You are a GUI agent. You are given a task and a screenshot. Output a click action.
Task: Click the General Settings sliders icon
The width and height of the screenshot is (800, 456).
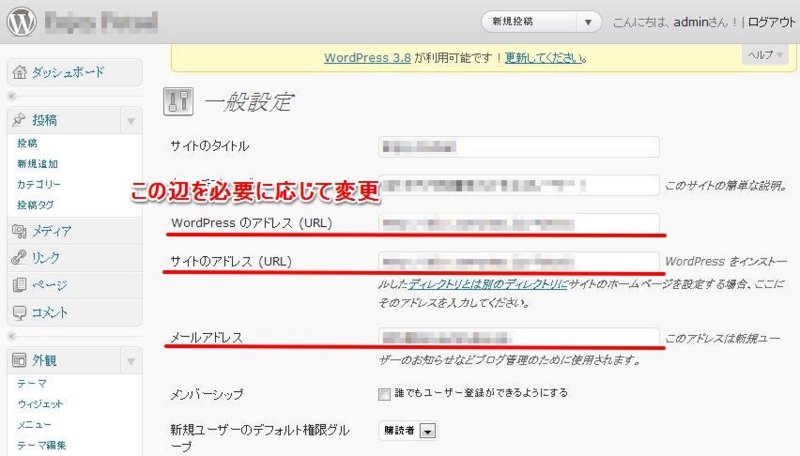(x=178, y=102)
